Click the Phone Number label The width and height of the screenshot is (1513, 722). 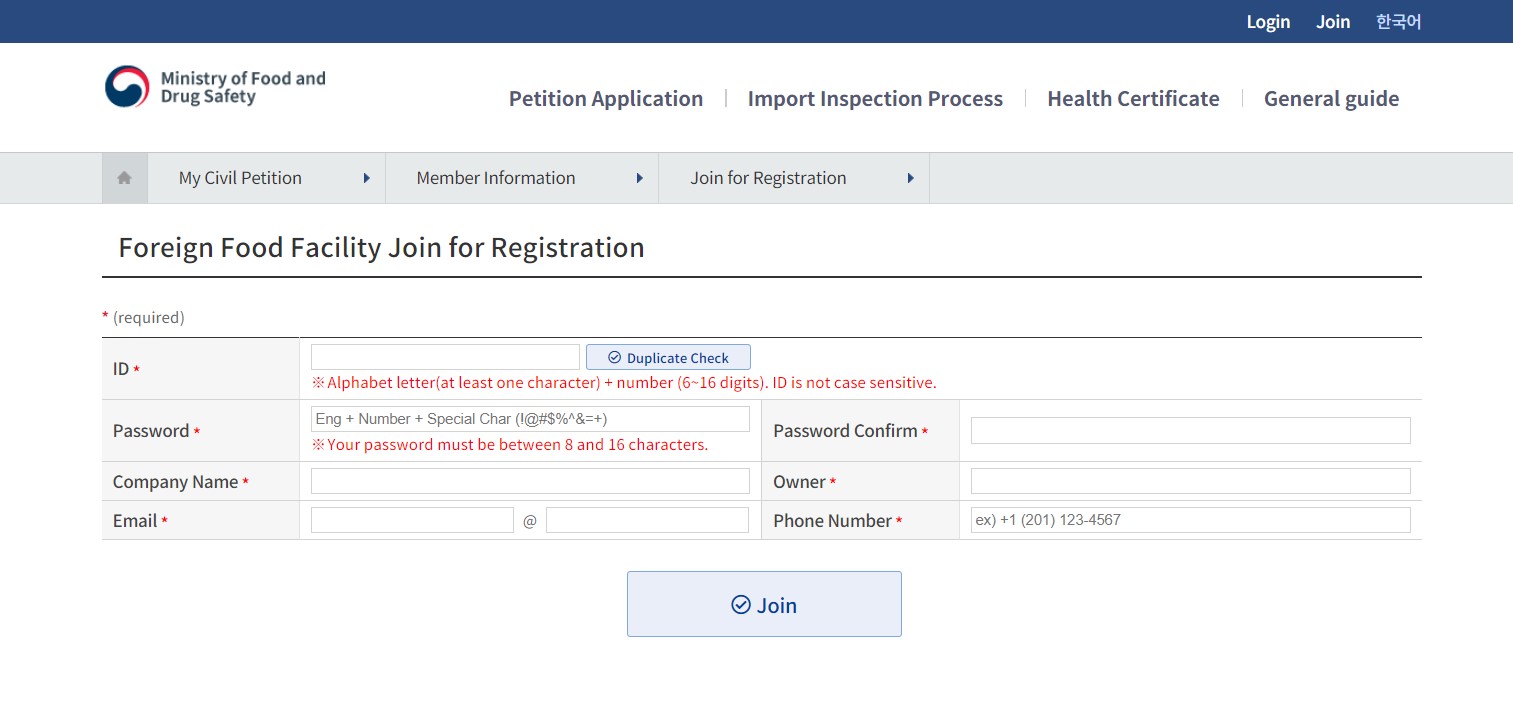point(832,521)
